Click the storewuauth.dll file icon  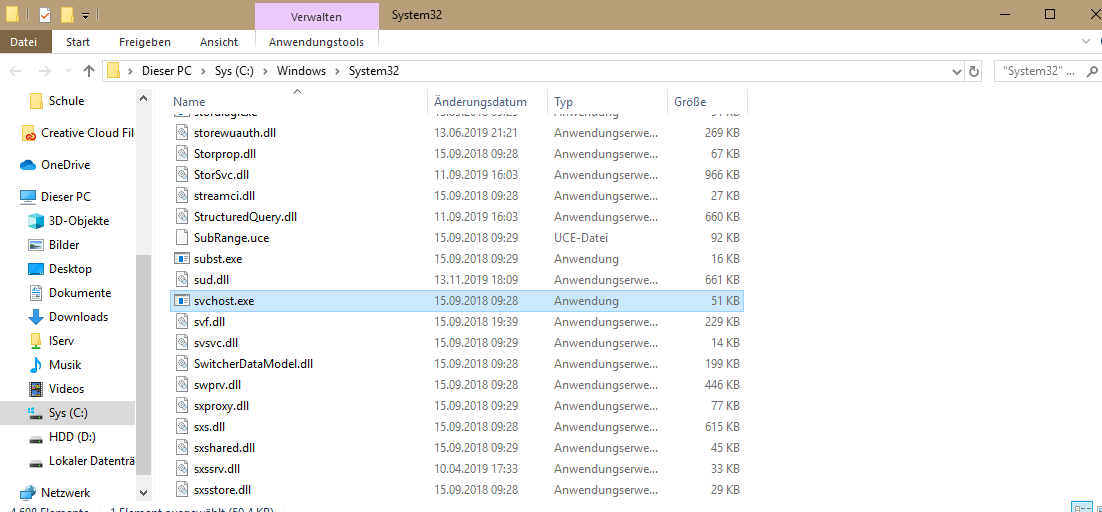pos(182,133)
